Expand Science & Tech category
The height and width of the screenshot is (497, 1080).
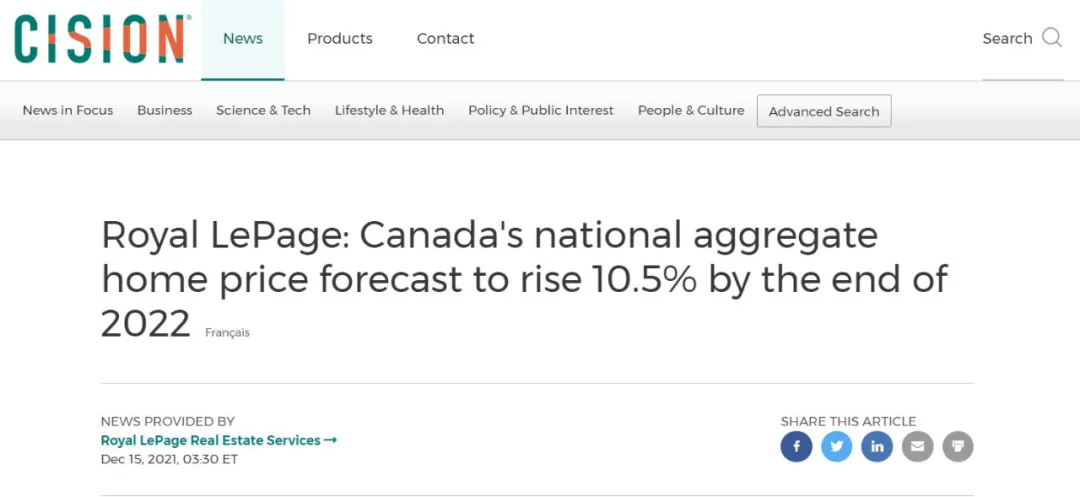263,110
